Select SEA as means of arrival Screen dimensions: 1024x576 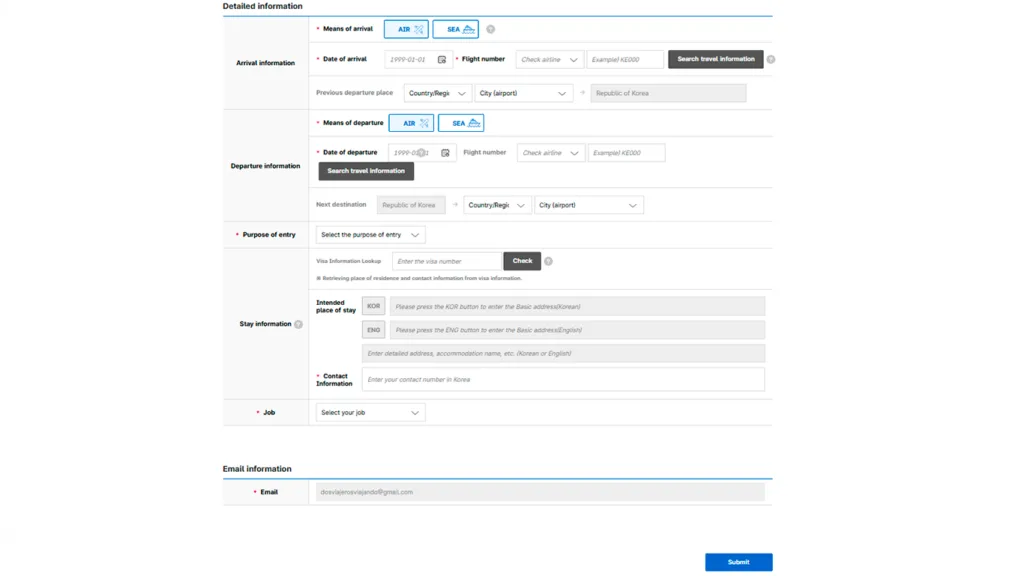click(x=455, y=30)
